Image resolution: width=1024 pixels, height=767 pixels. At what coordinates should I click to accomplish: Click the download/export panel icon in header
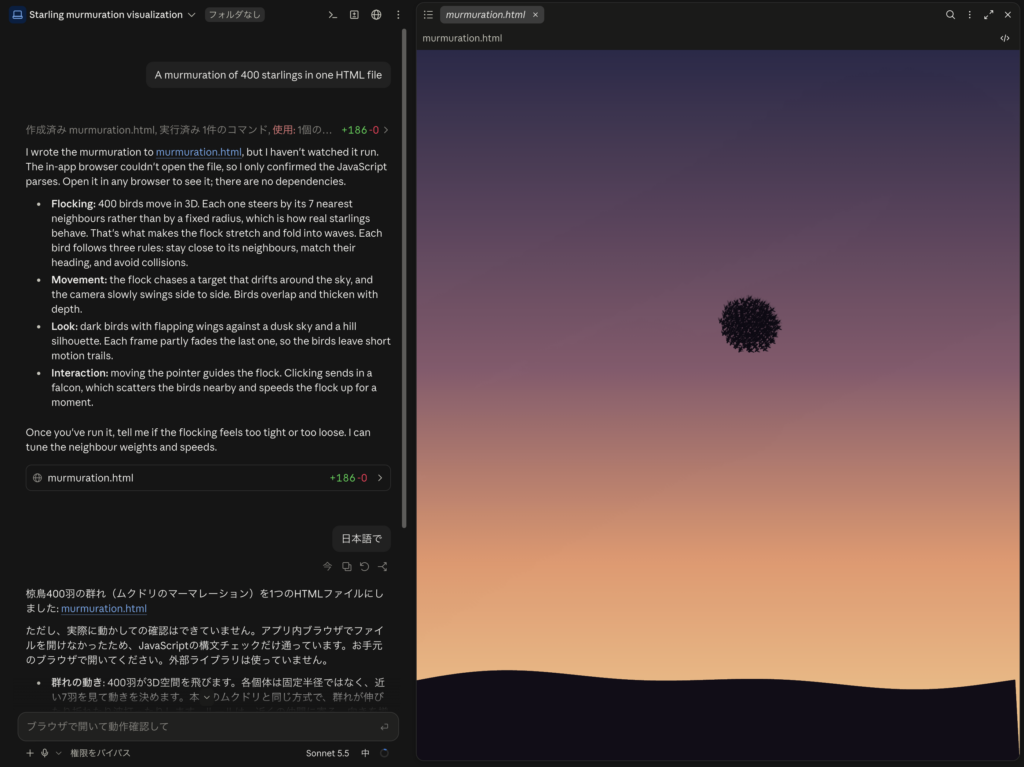point(354,14)
